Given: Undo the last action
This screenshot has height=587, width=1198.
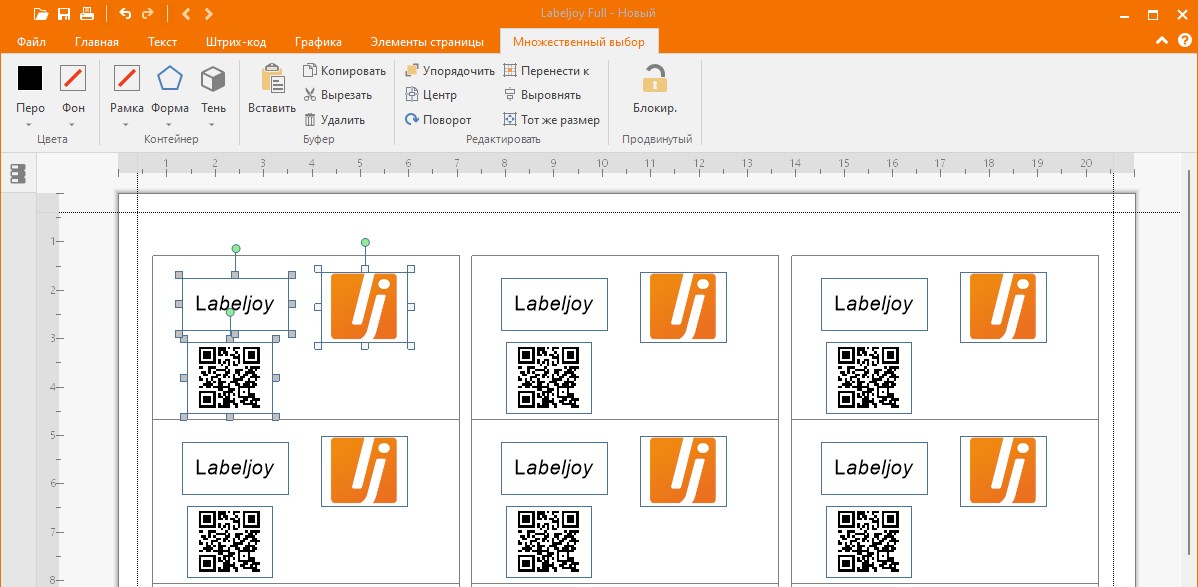Looking at the screenshot, I should click(125, 14).
